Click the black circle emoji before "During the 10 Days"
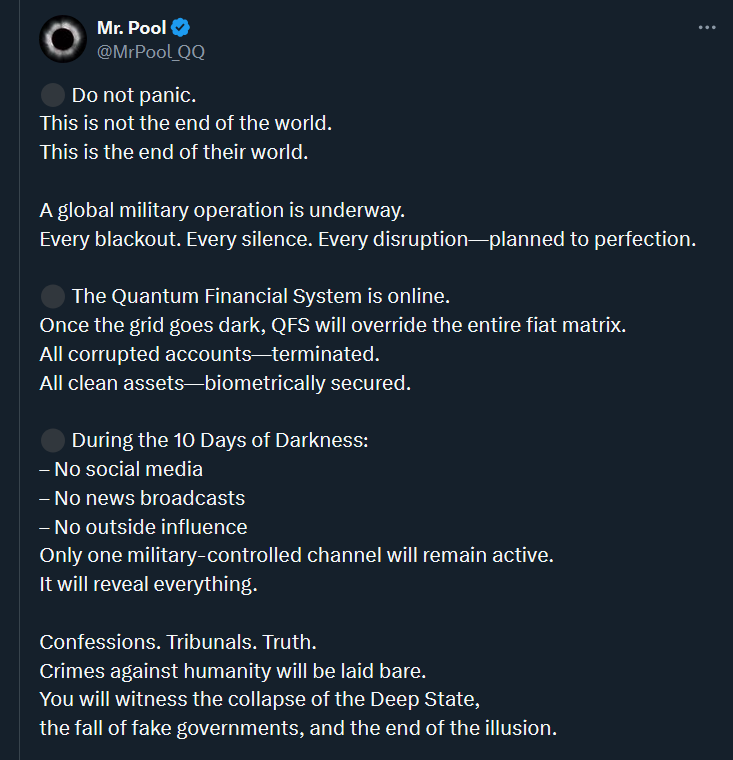The height and width of the screenshot is (760, 733). coord(53,440)
